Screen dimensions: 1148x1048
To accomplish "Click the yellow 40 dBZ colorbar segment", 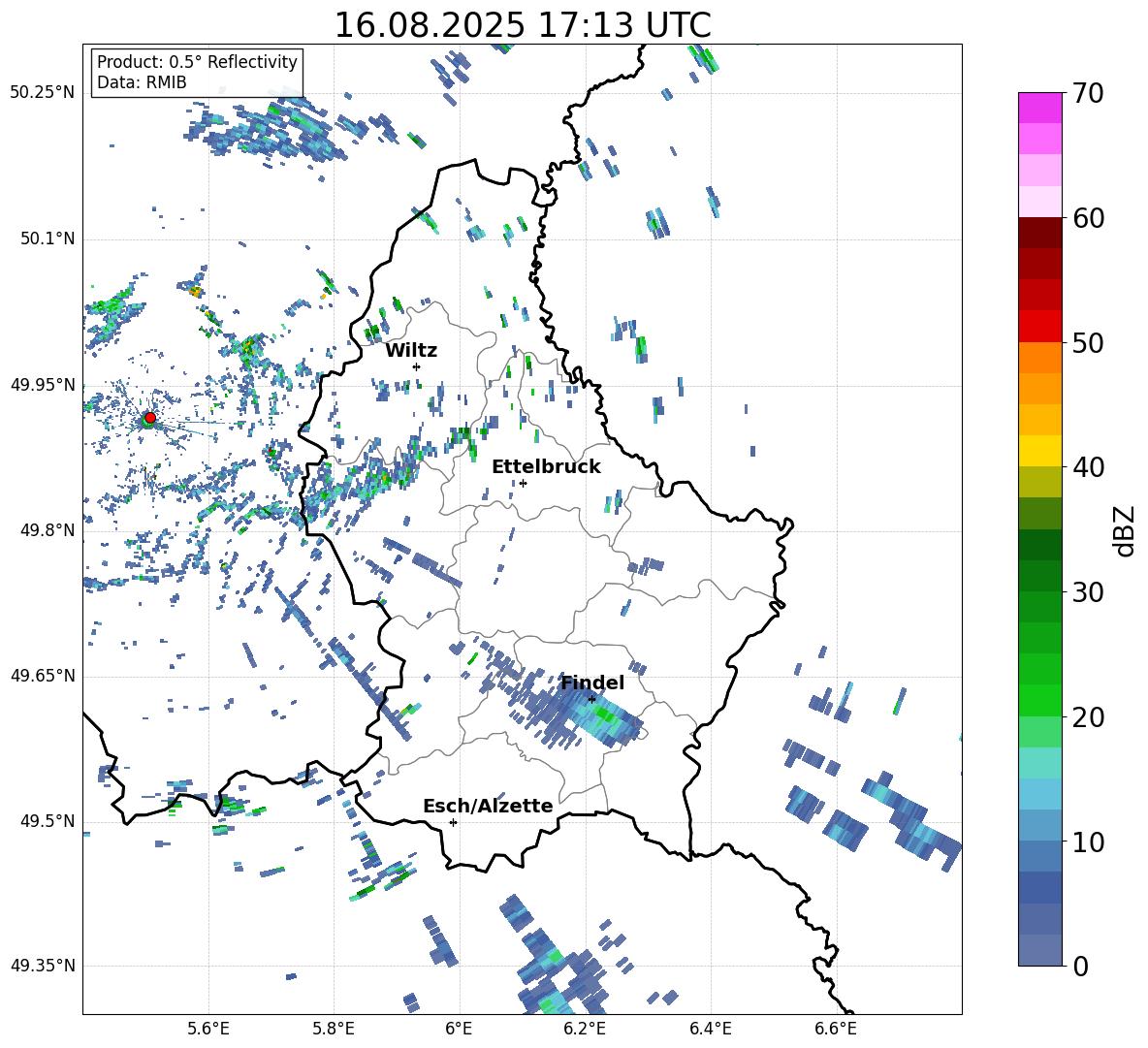I will (1039, 451).
